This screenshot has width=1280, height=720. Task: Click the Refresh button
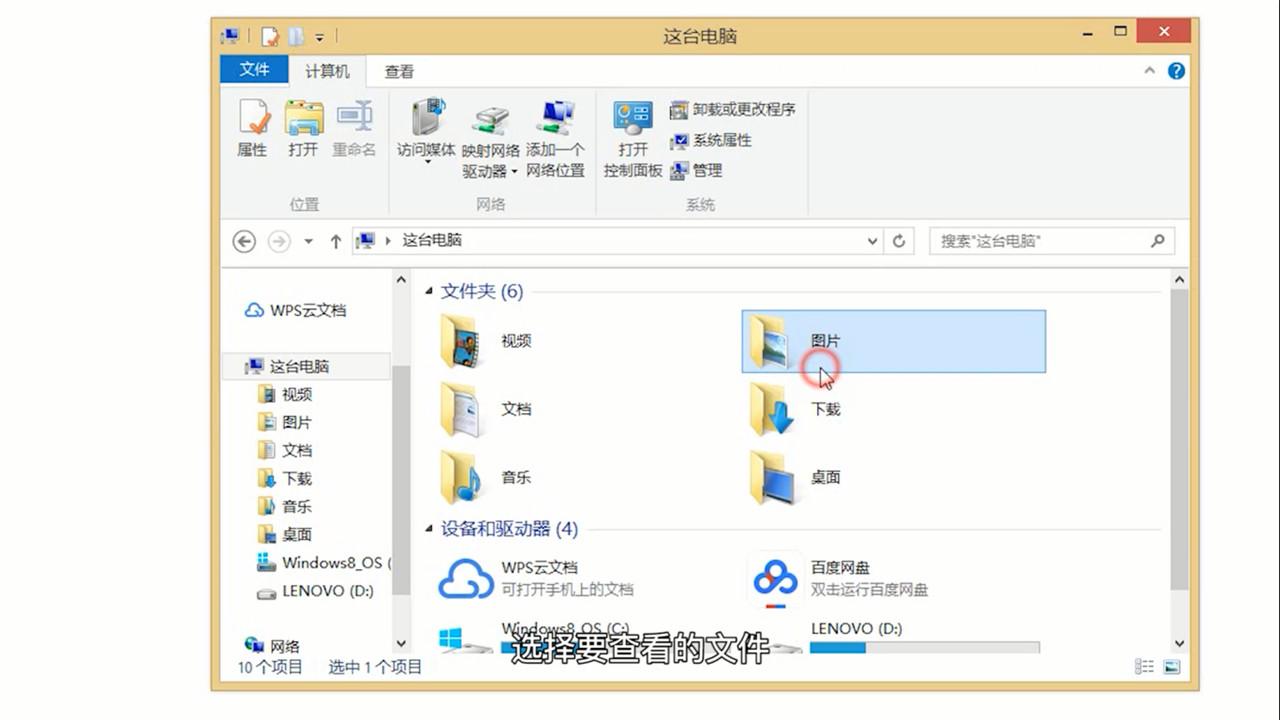899,241
